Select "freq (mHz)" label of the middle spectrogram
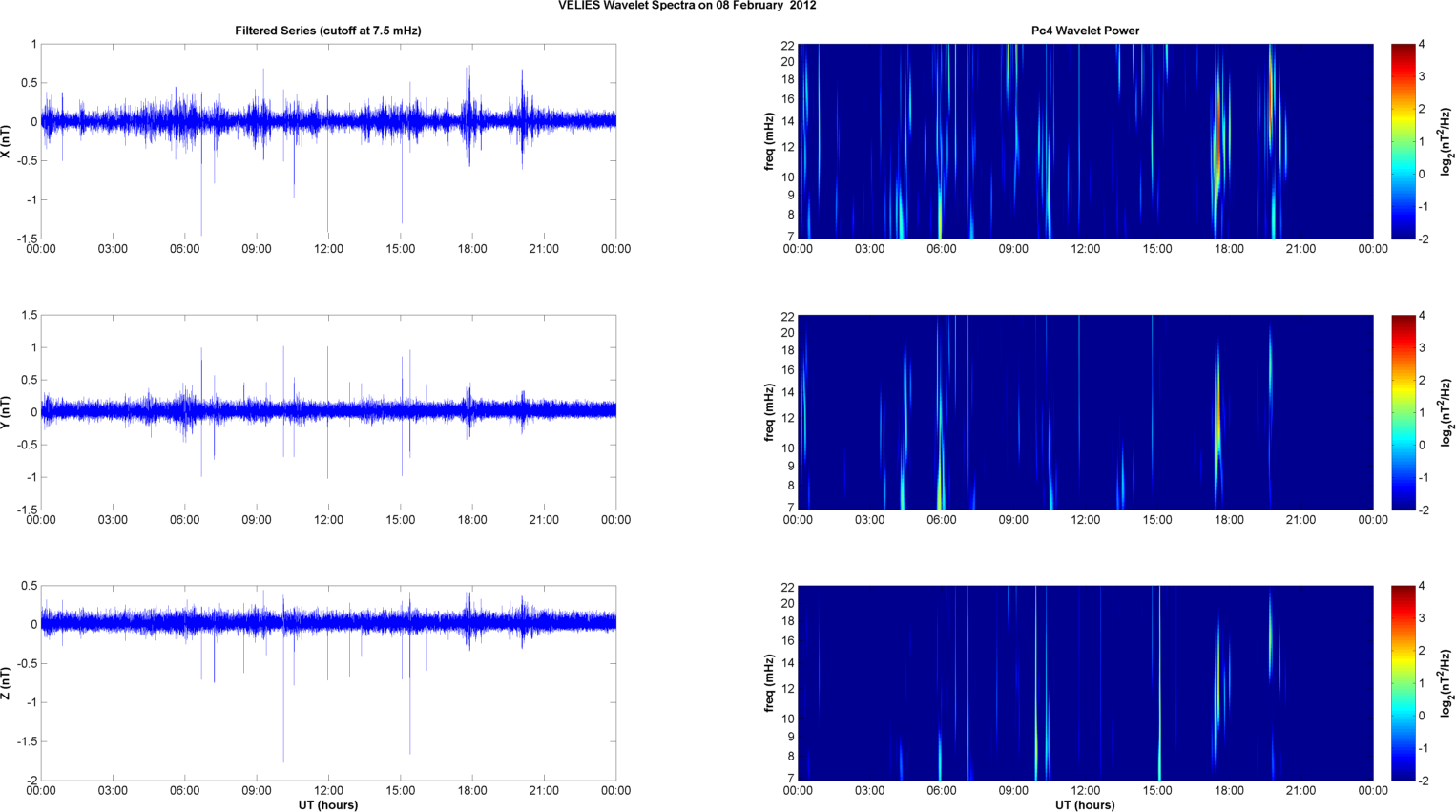The width and height of the screenshot is (1456, 812). 769,412
